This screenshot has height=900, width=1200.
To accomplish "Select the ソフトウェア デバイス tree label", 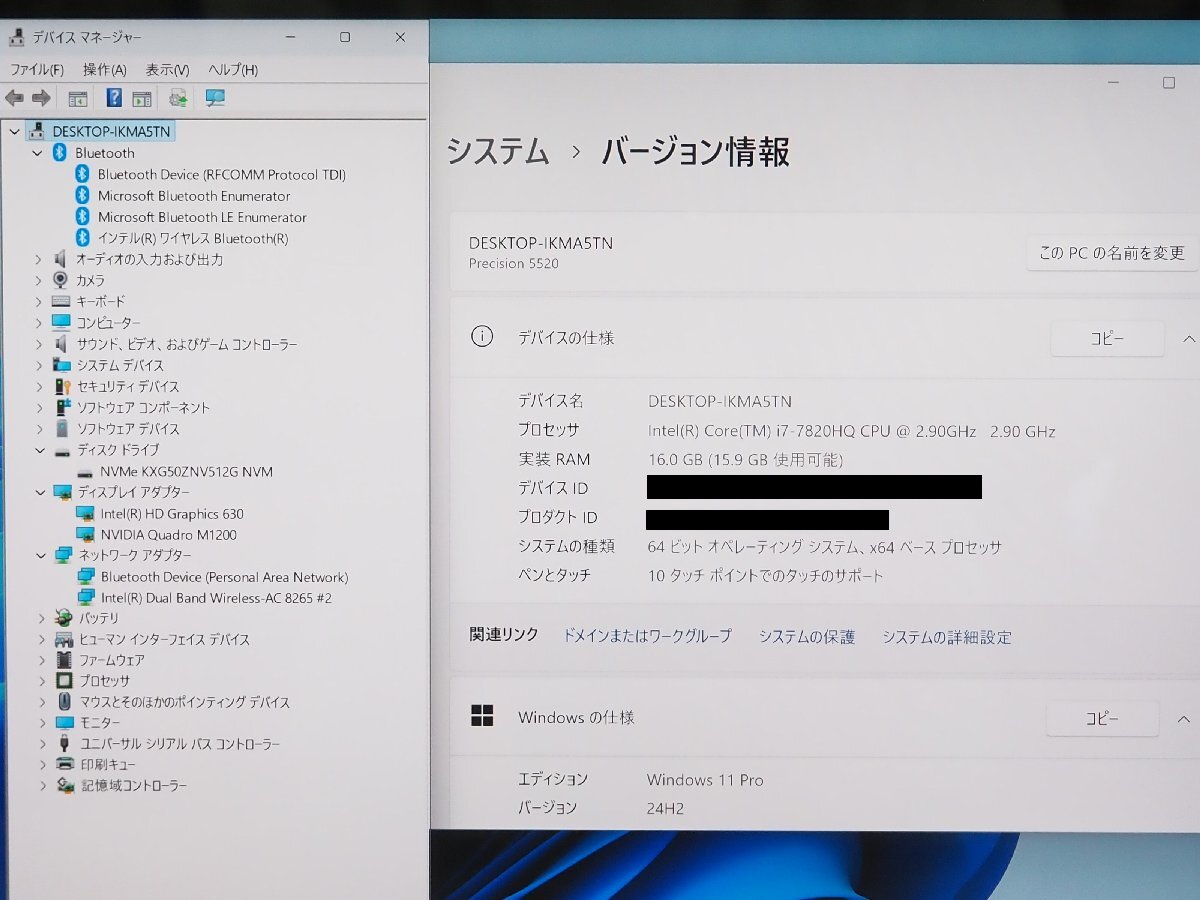I will coord(129,429).
